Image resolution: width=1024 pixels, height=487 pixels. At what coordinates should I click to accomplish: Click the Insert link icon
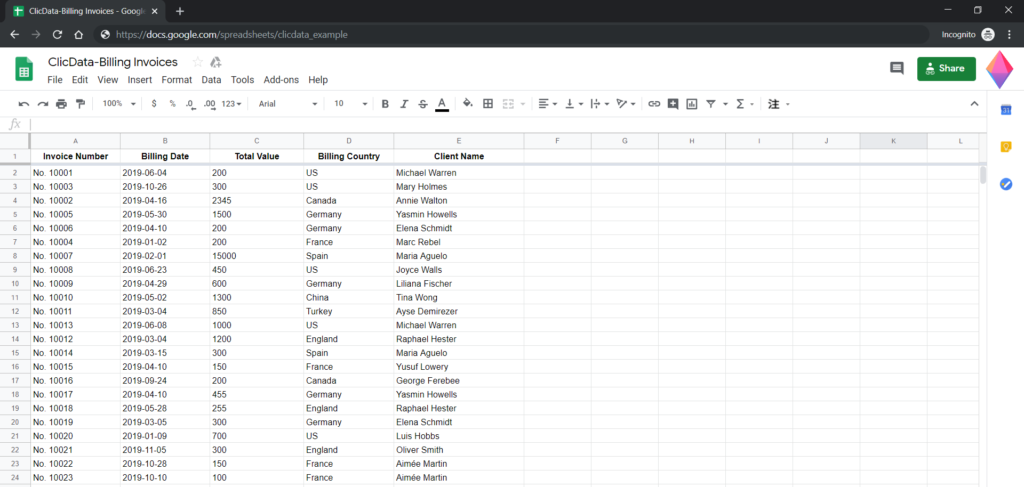click(654, 103)
